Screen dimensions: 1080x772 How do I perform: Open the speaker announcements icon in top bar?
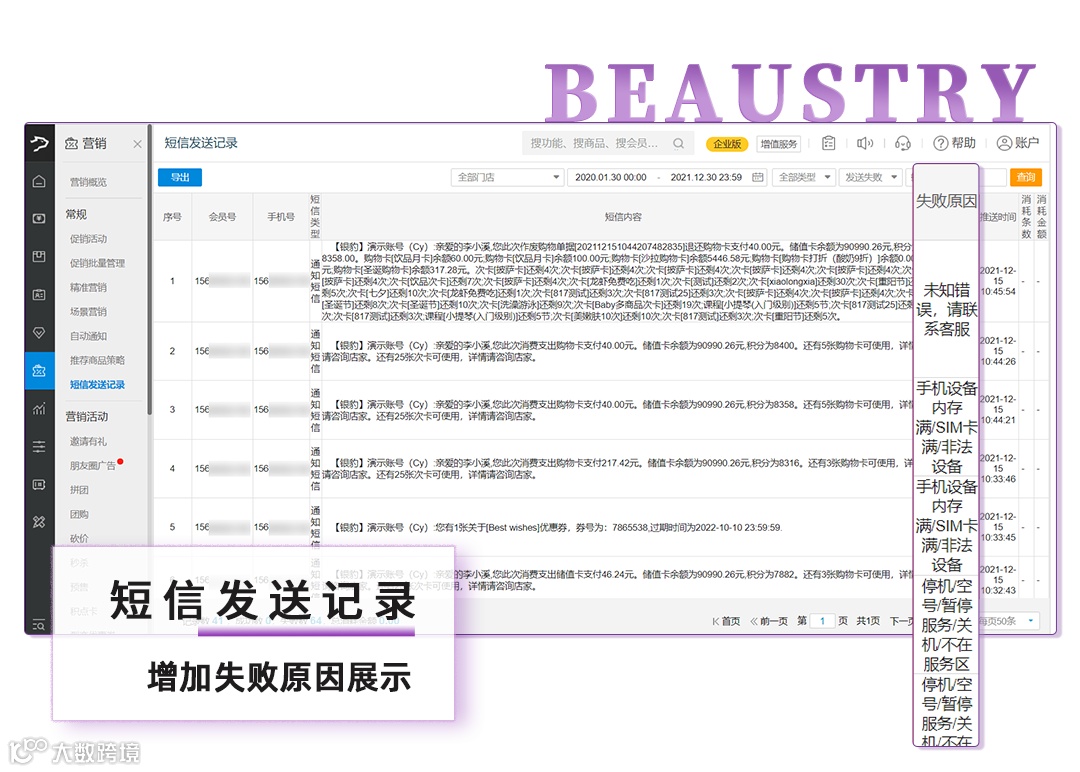864,143
